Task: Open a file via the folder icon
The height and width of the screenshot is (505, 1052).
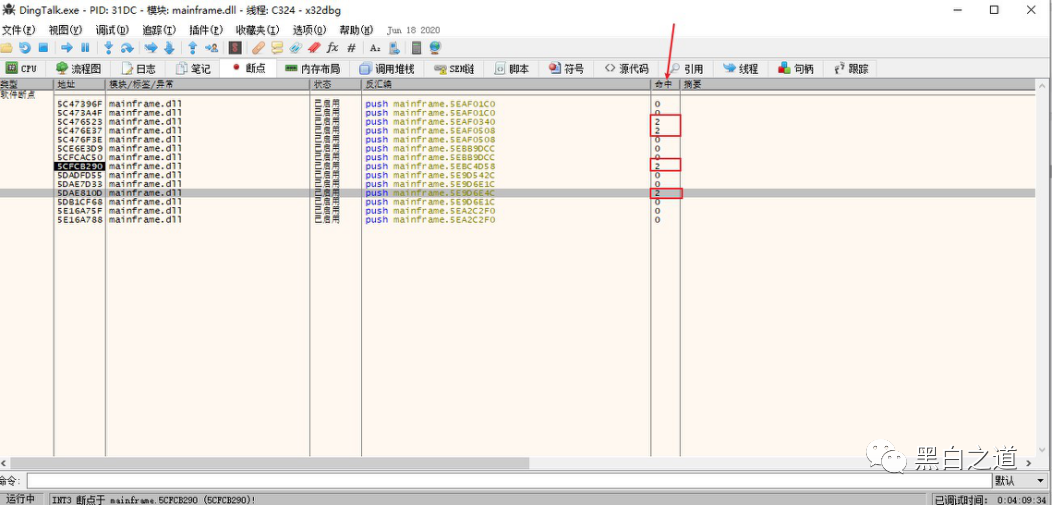Action: pos(7,48)
